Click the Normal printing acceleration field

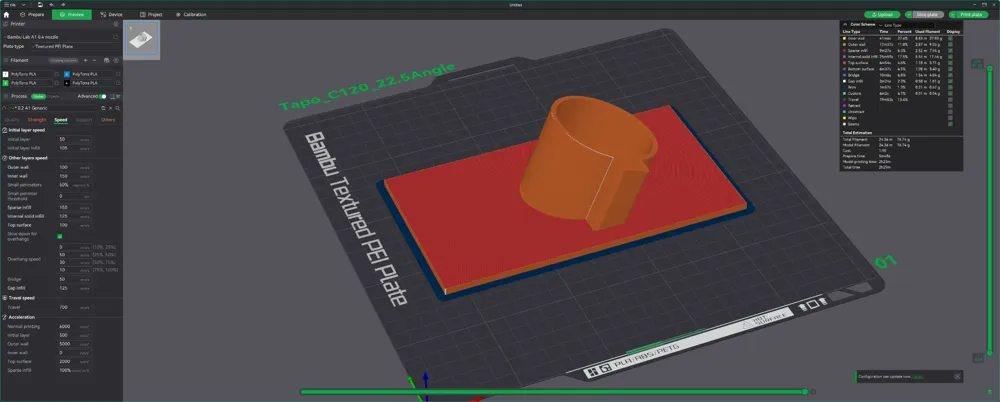tap(75, 326)
